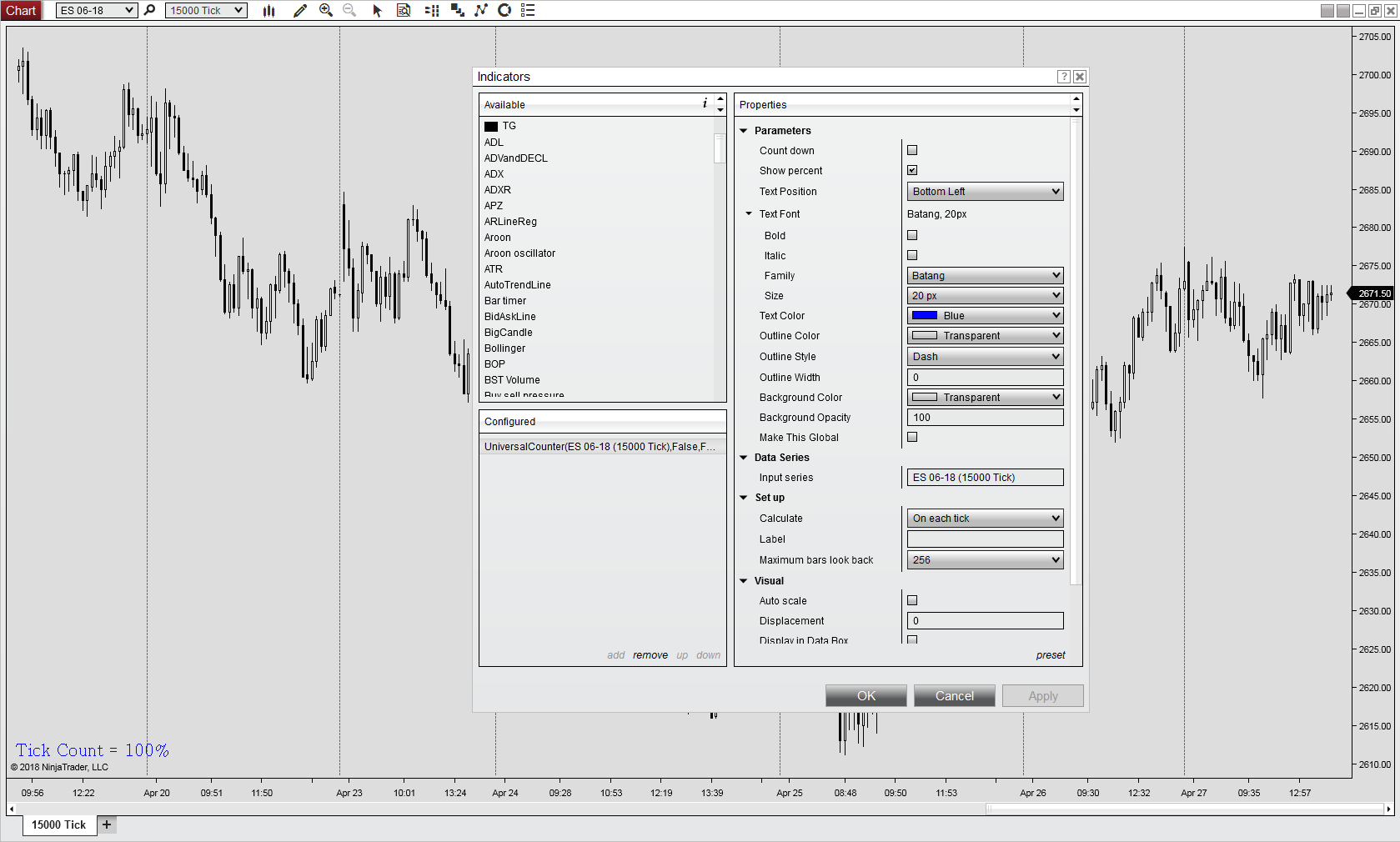Open the Data Series icon
The width and height of the screenshot is (1400, 842).
point(404,10)
